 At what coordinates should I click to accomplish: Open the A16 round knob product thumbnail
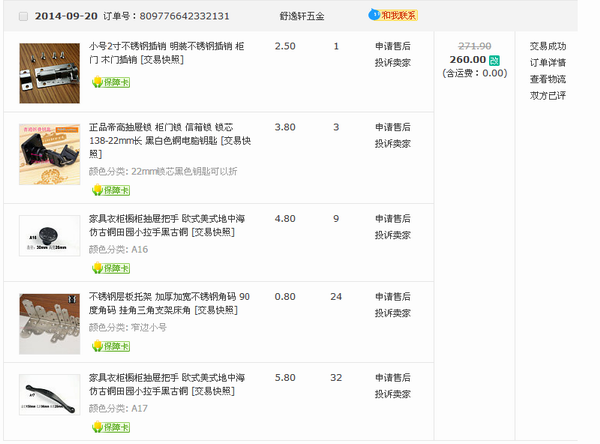[49, 236]
